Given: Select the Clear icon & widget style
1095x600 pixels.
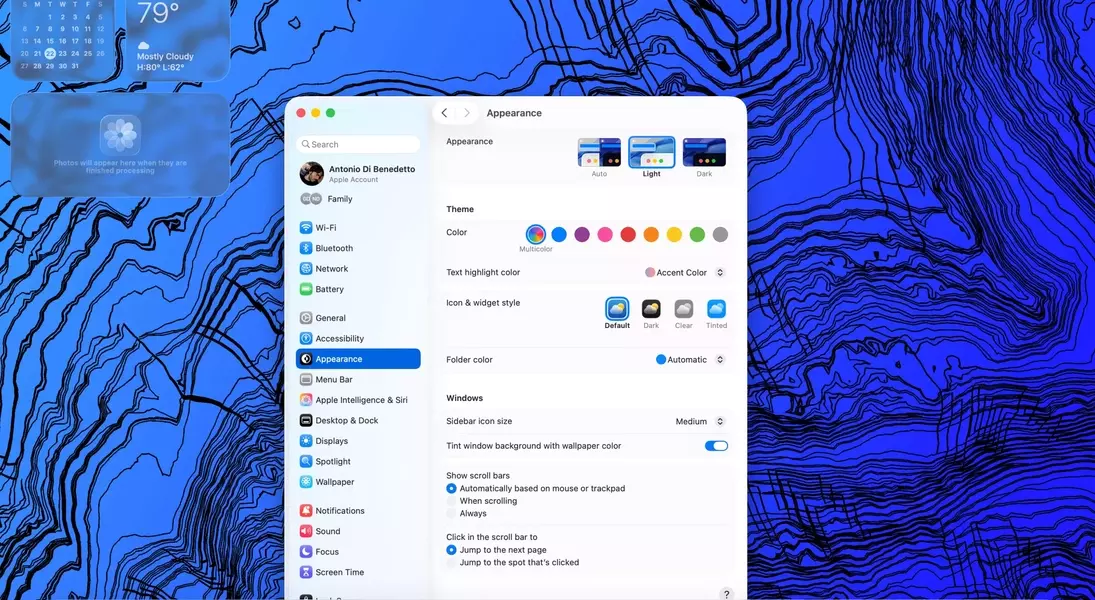Looking at the screenshot, I should (683, 309).
